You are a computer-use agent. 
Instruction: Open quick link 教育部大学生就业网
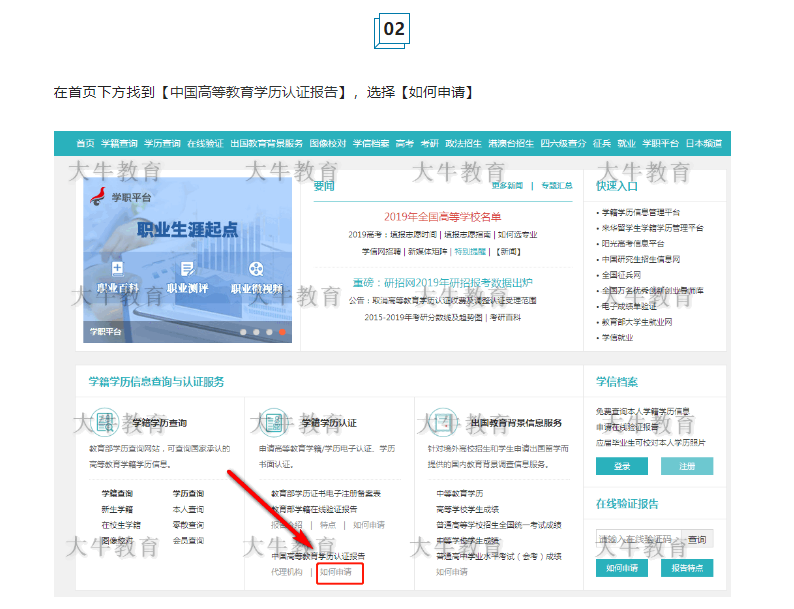click(637, 322)
